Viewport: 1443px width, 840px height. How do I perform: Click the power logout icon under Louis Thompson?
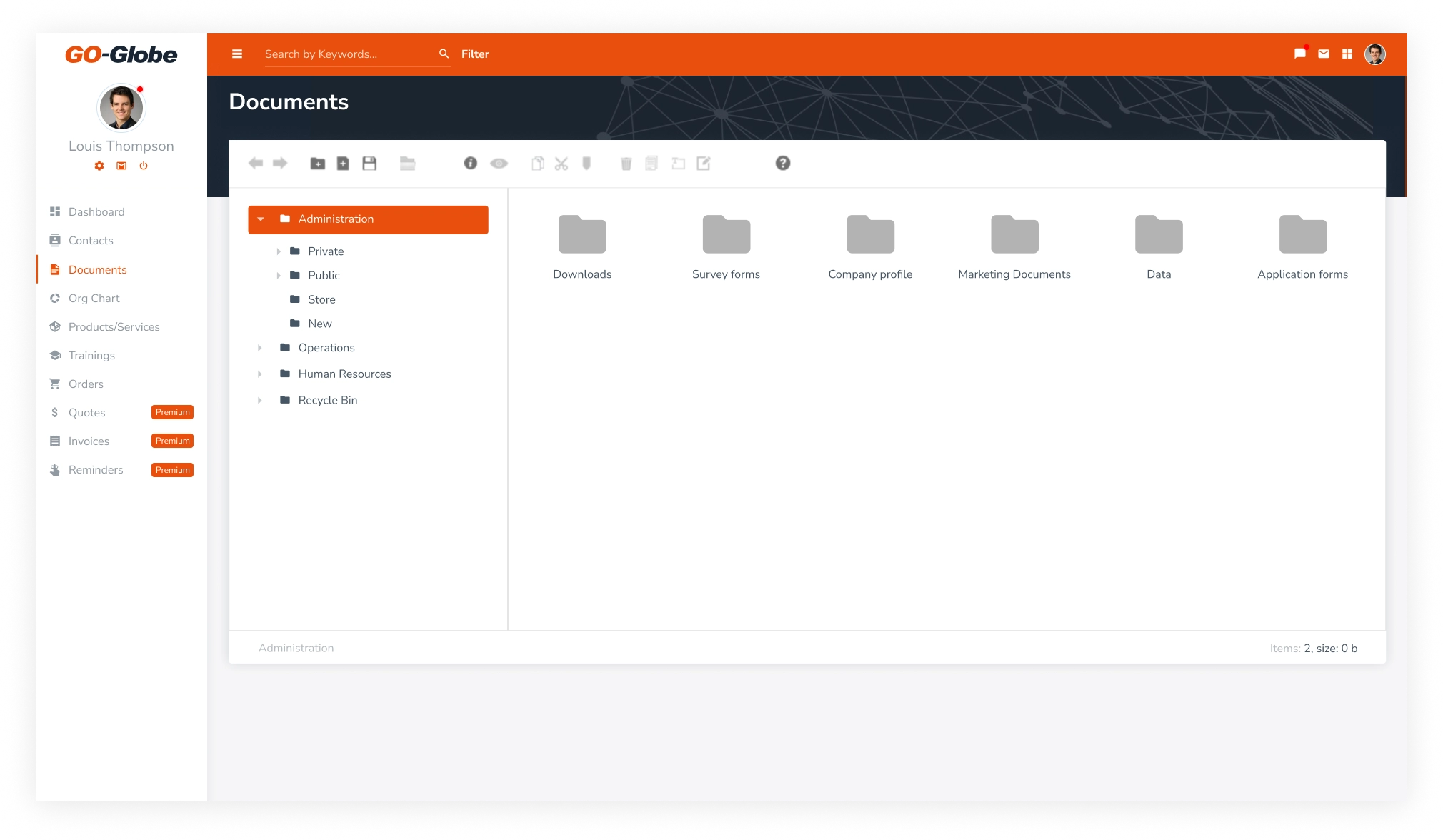point(144,166)
